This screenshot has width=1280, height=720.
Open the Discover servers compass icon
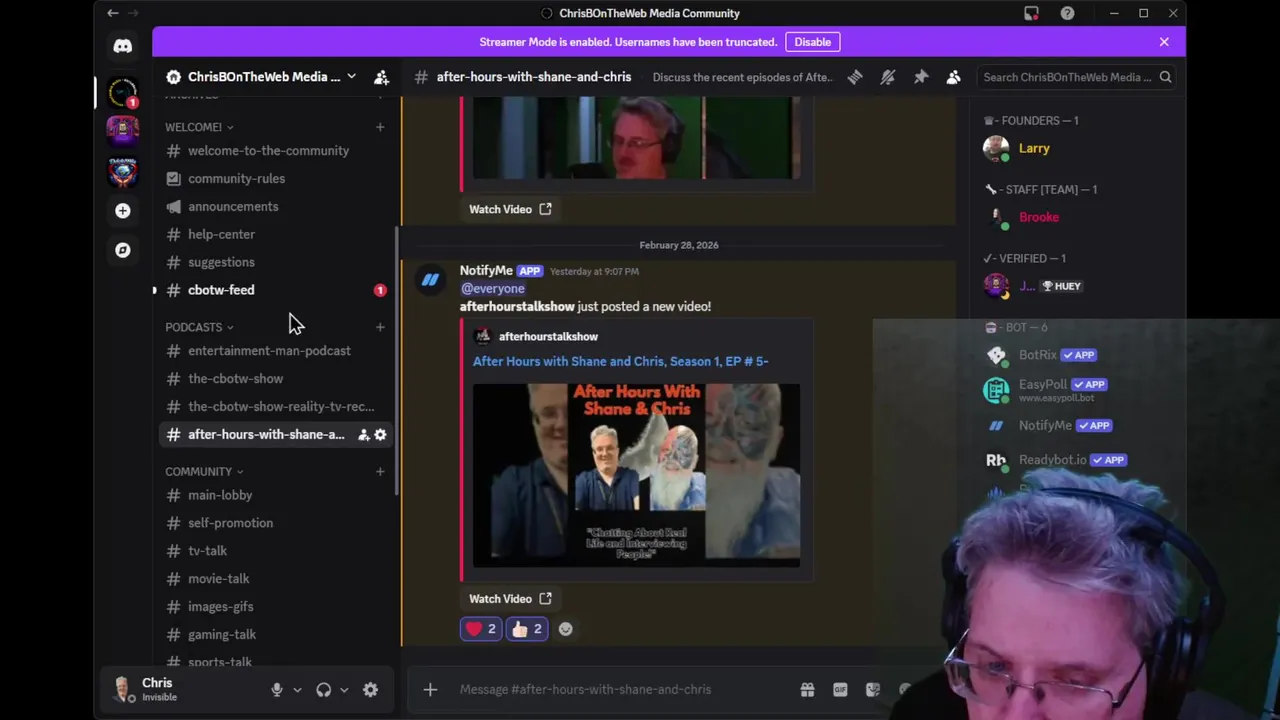point(122,250)
